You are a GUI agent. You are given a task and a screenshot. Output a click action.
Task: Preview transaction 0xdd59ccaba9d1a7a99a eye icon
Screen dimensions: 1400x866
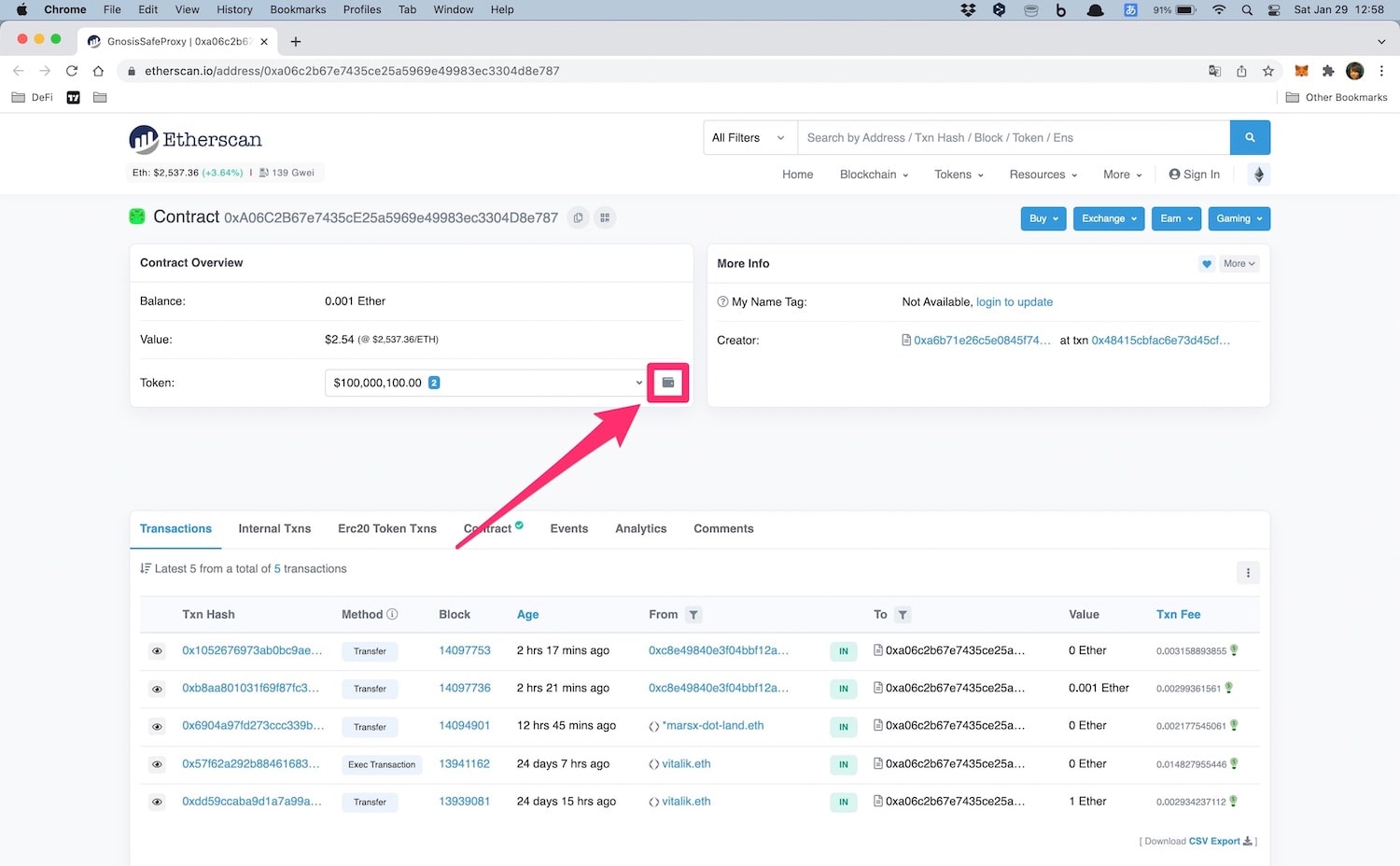pos(157,802)
